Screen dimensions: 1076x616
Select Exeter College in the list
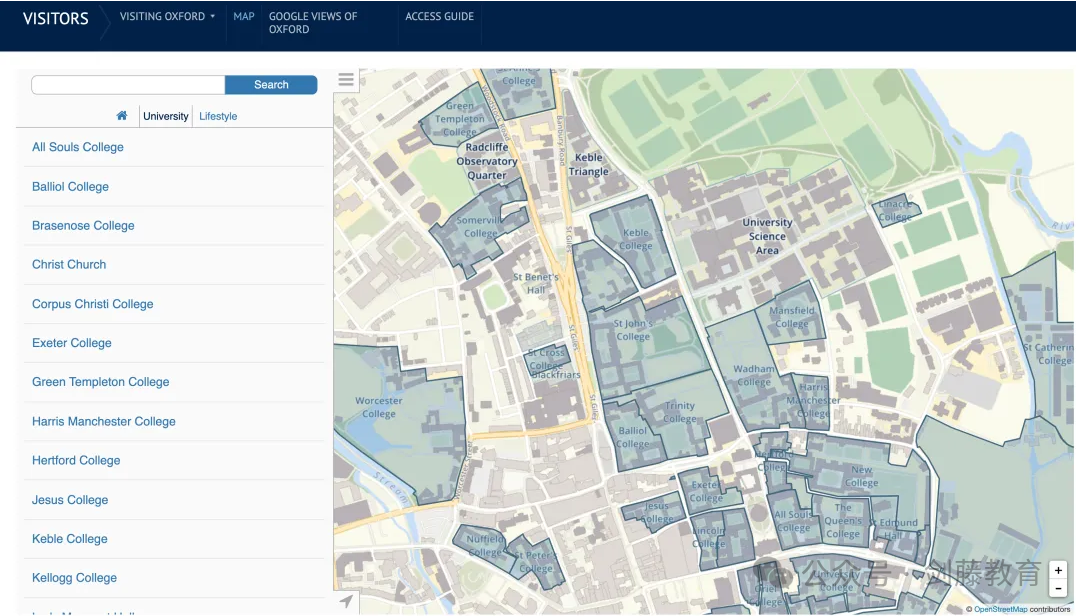click(x=71, y=343)
